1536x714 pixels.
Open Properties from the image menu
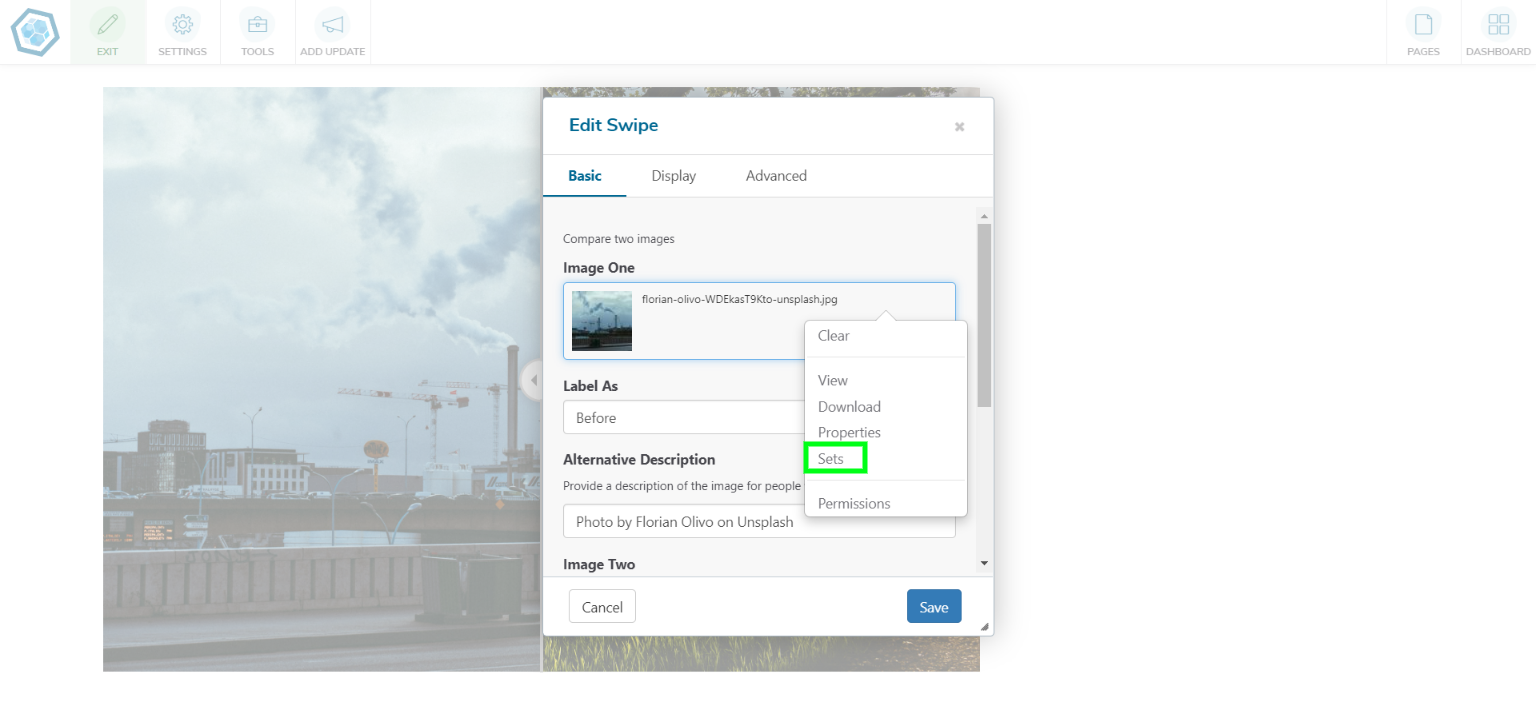tap(849, 432)
